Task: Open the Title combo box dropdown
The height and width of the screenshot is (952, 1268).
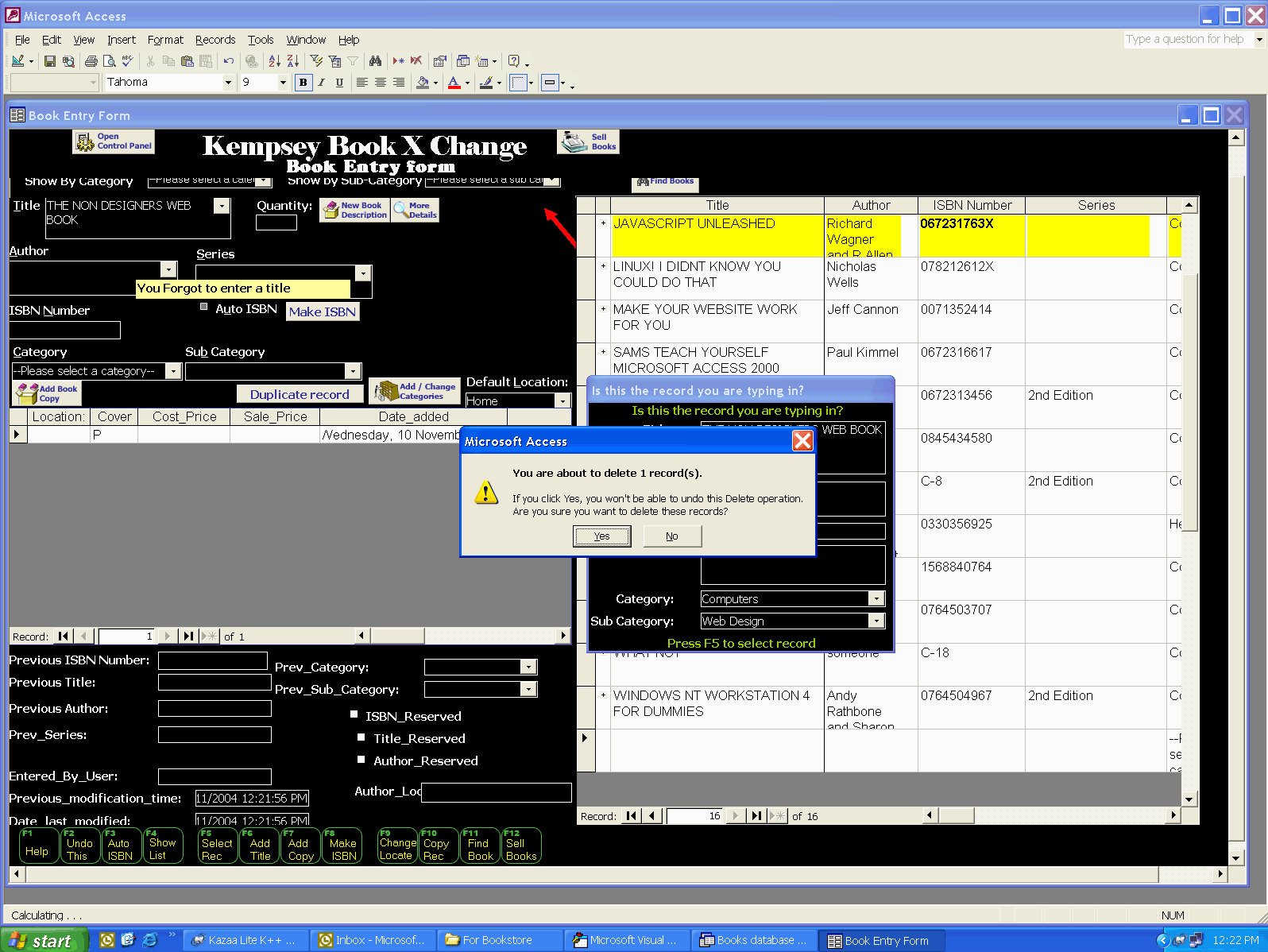Action: [x=222, y=206]
